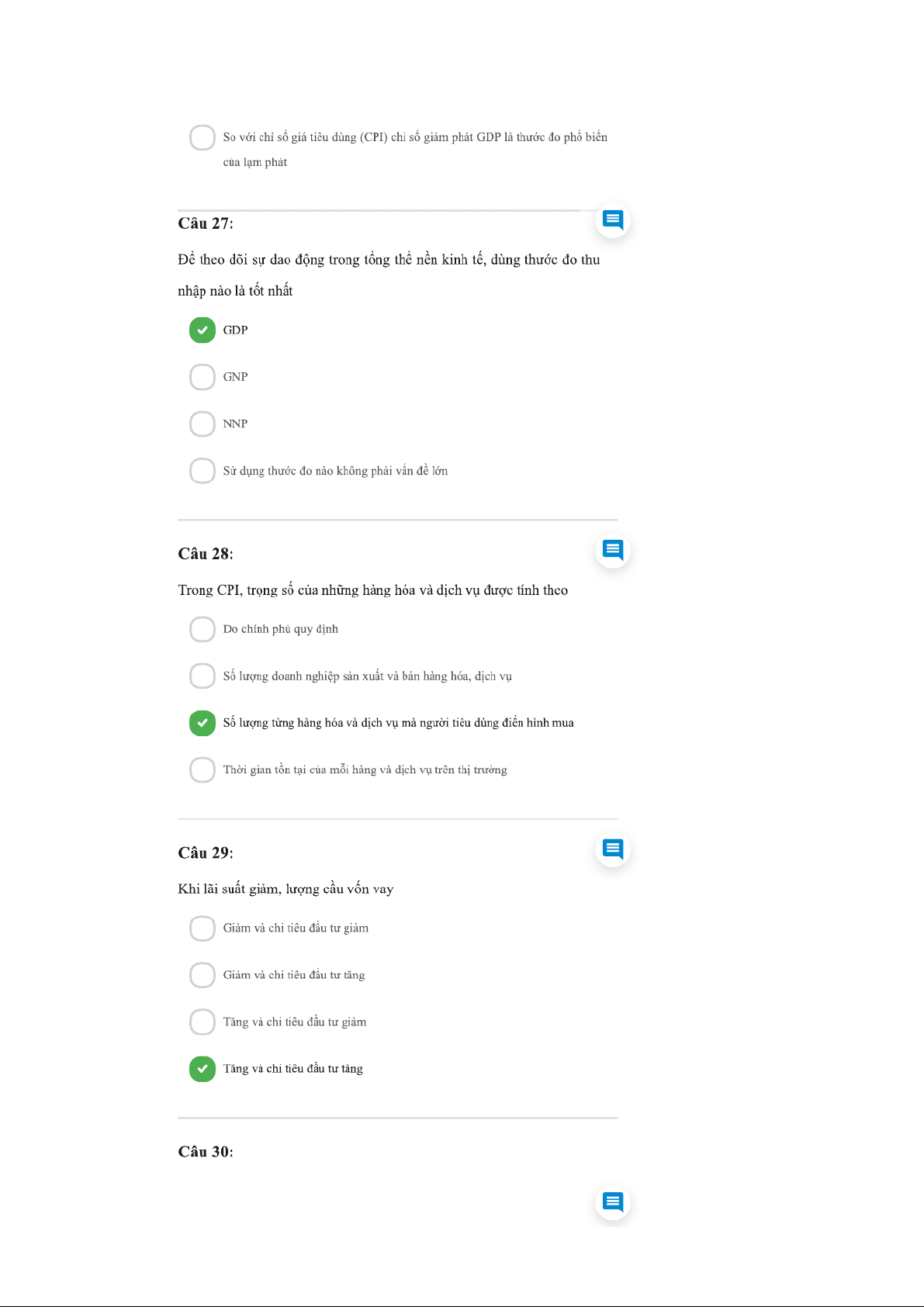Open comment icon for Câu 28
This screenshot has height=1307, width=924.
613,551
